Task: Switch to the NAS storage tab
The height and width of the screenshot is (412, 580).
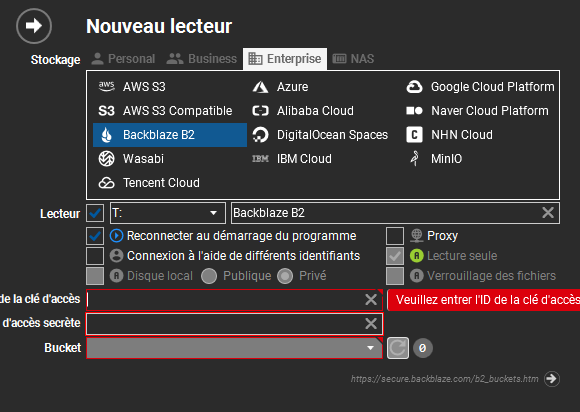Action: pyautogui.click(x=353, y=59)
